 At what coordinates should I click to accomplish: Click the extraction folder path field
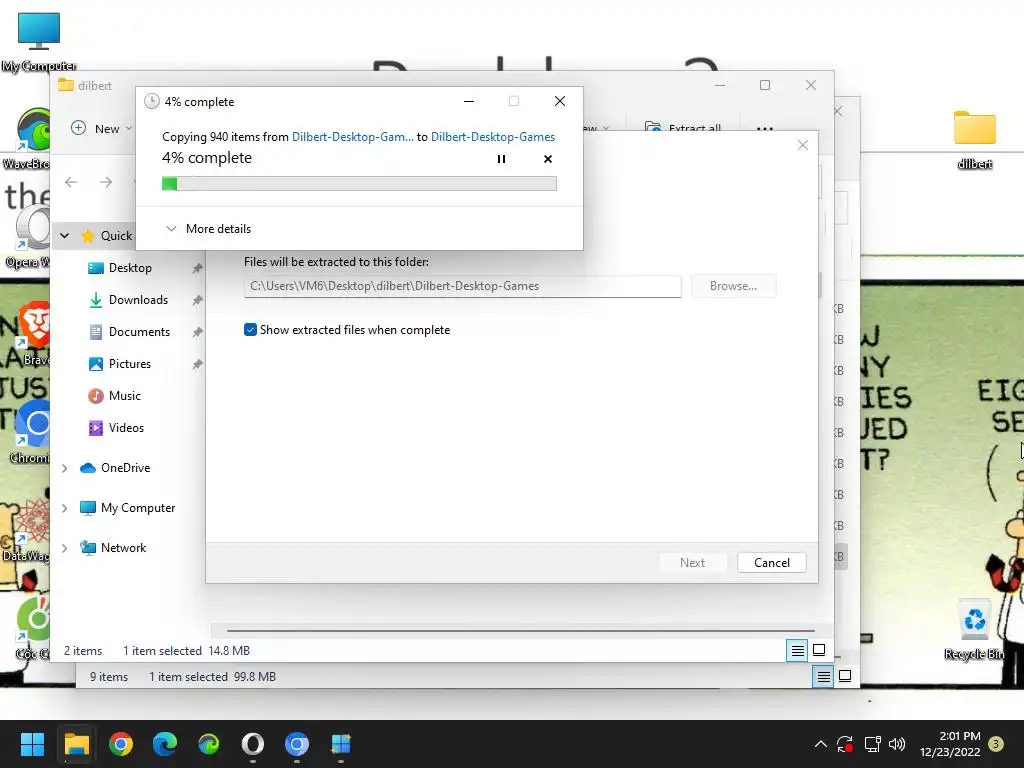click(x=462, y=286)
